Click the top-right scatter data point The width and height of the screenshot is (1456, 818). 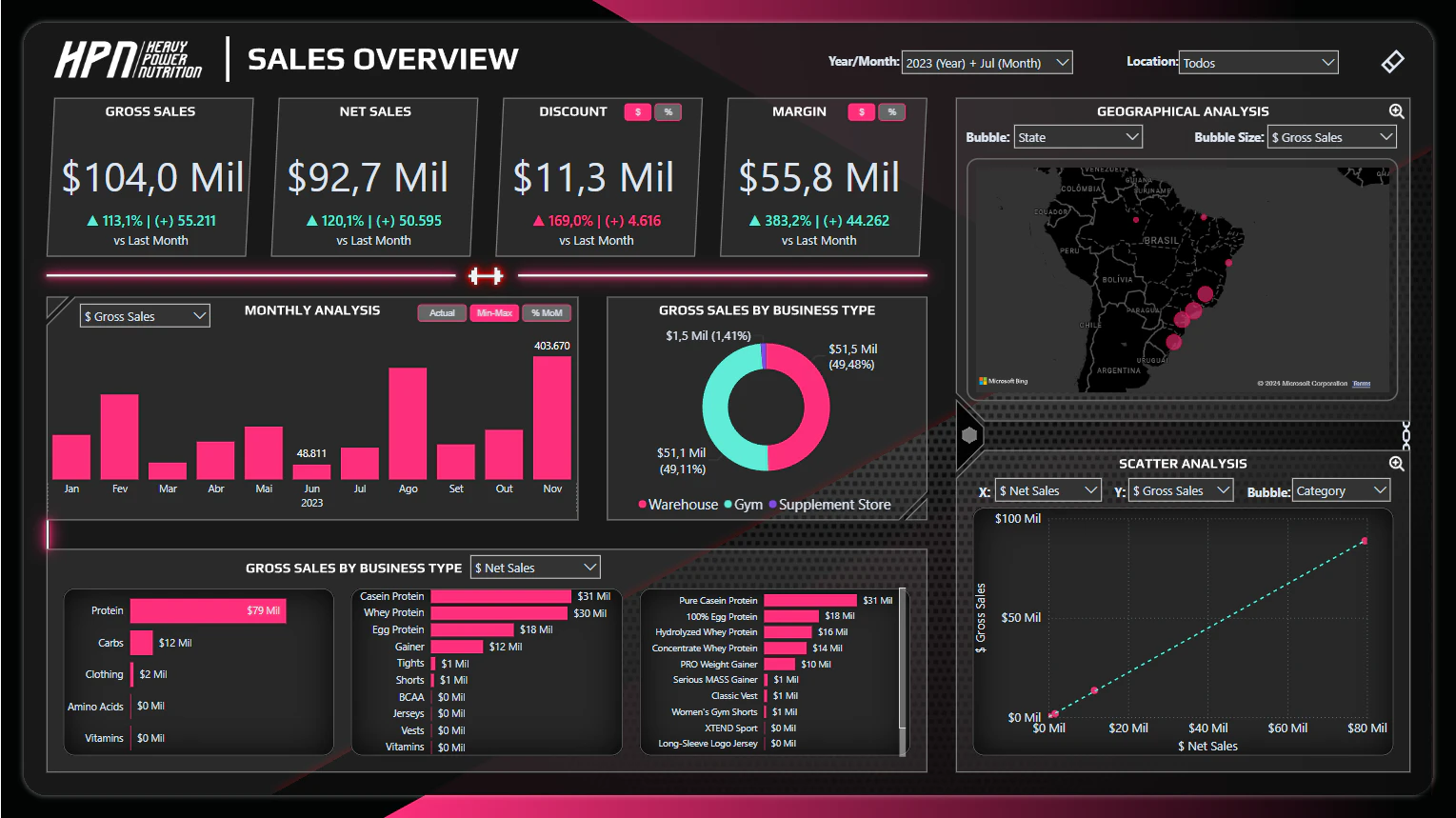tap(1364, 541)
